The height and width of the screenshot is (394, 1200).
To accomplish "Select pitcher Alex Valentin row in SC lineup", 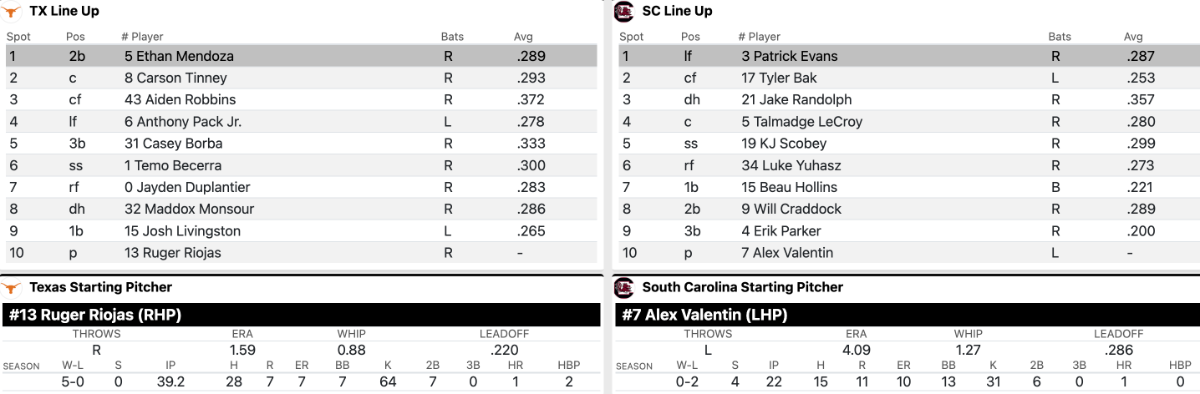I will tap(910, 253).
